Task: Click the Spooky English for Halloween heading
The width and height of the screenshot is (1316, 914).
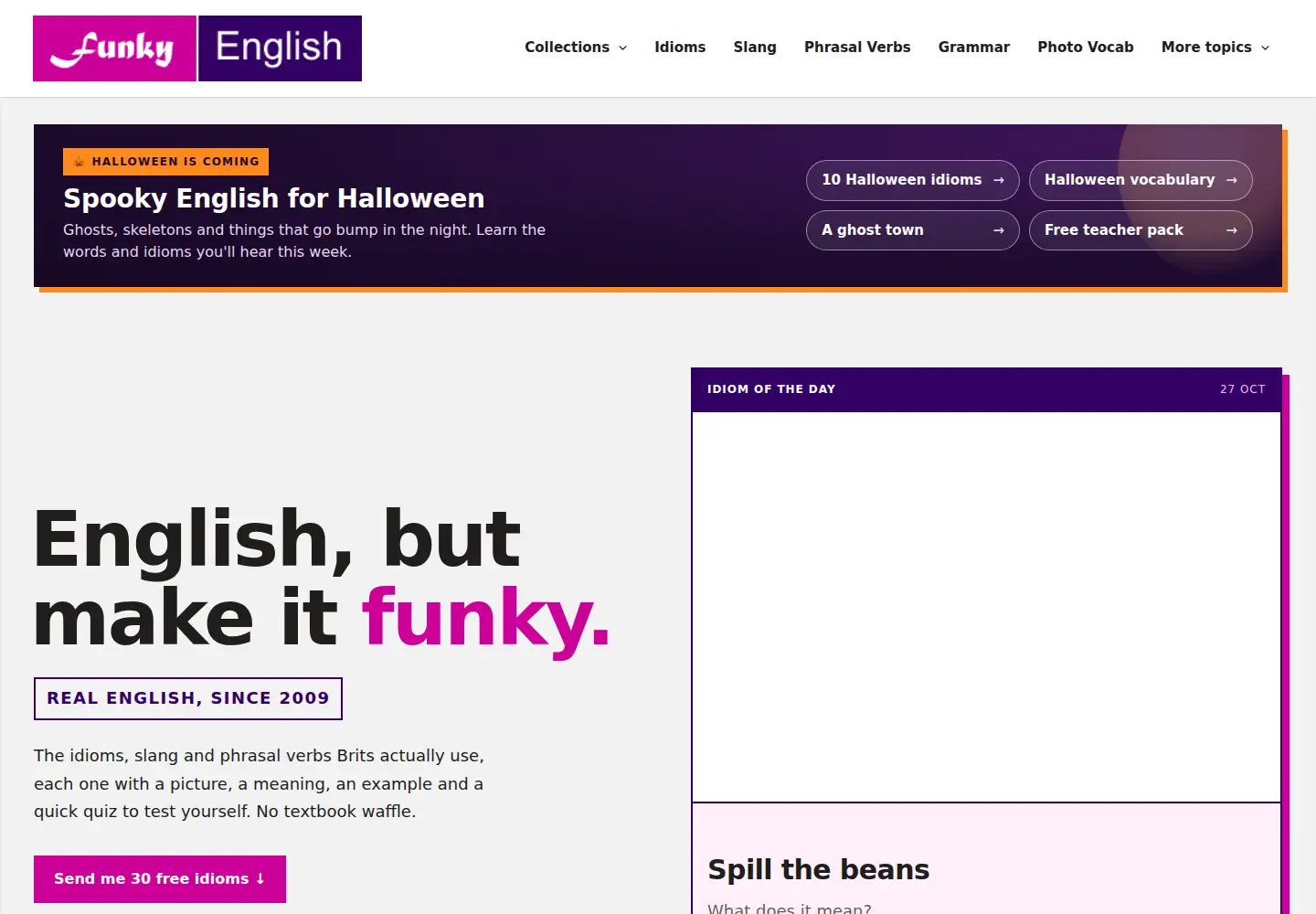Action: point(274,198)
